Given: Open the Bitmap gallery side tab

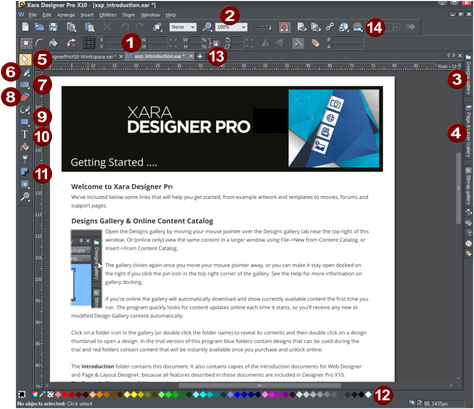Looking at the screenshot, I should (468, 187).
